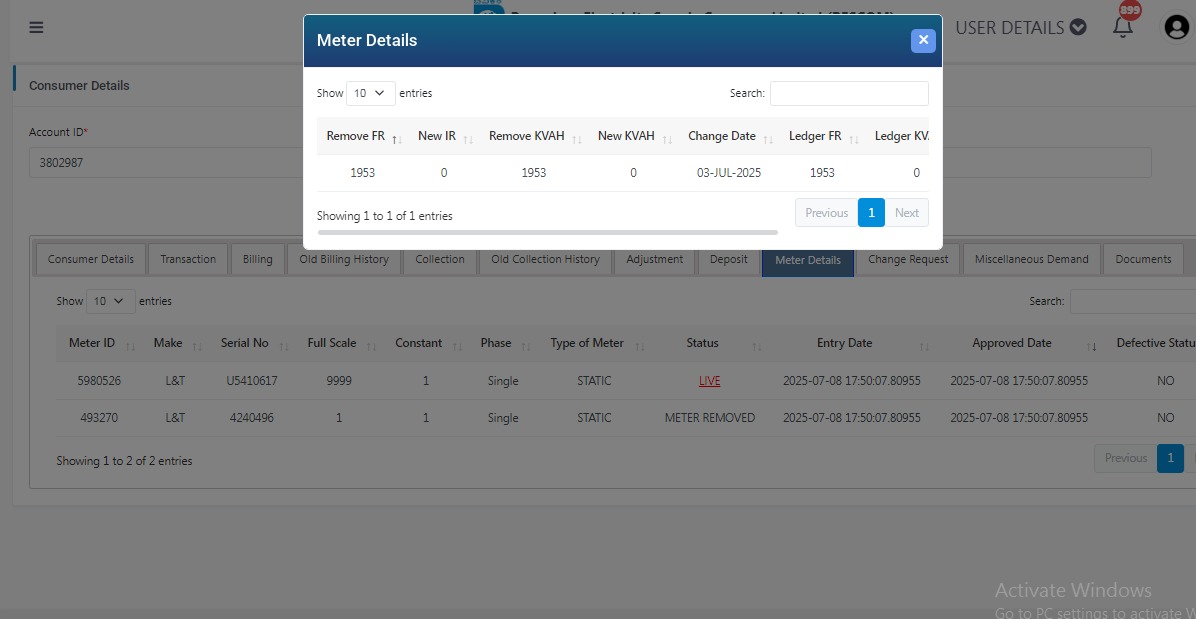Open the user profile avatar icon
This screenshot has width=1196, height=619.
point(1177,27)
